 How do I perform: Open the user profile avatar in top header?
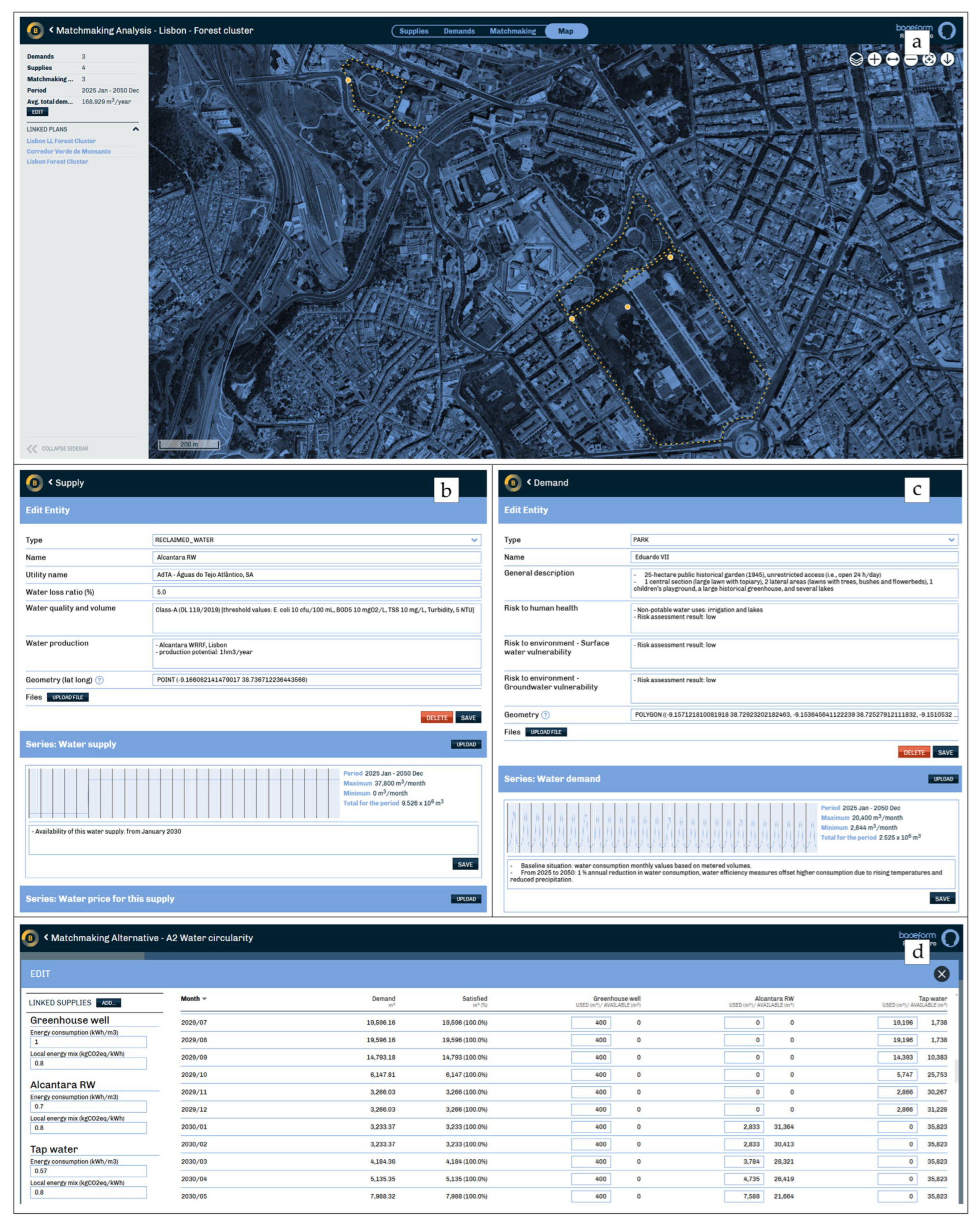pyautogui.click(x=947, y=31)
